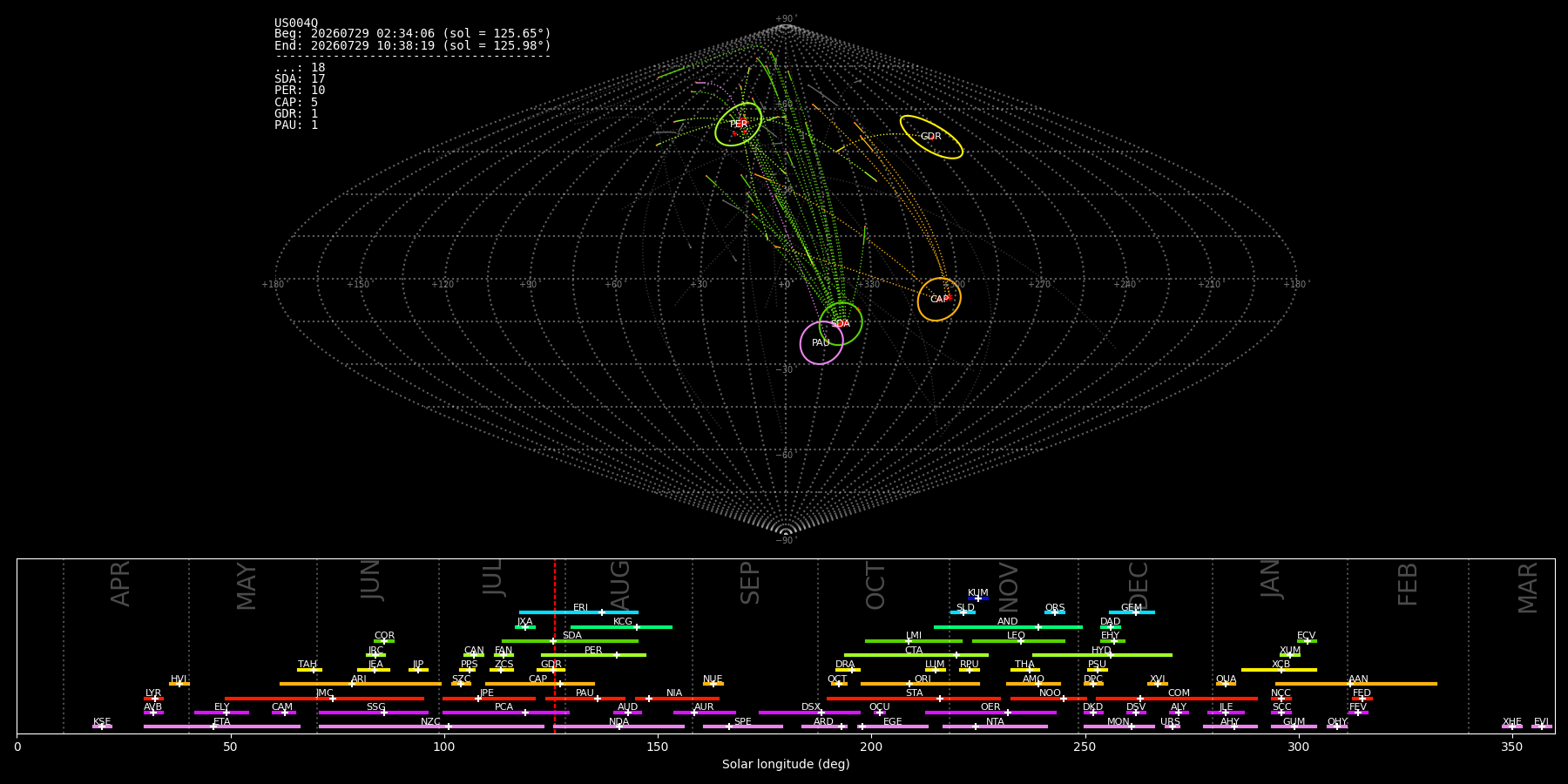Image resolution: width=1568 pixels, height=784 pixels.
Task: Click the red NOO shower bar
Action: tap(1049, 699)
